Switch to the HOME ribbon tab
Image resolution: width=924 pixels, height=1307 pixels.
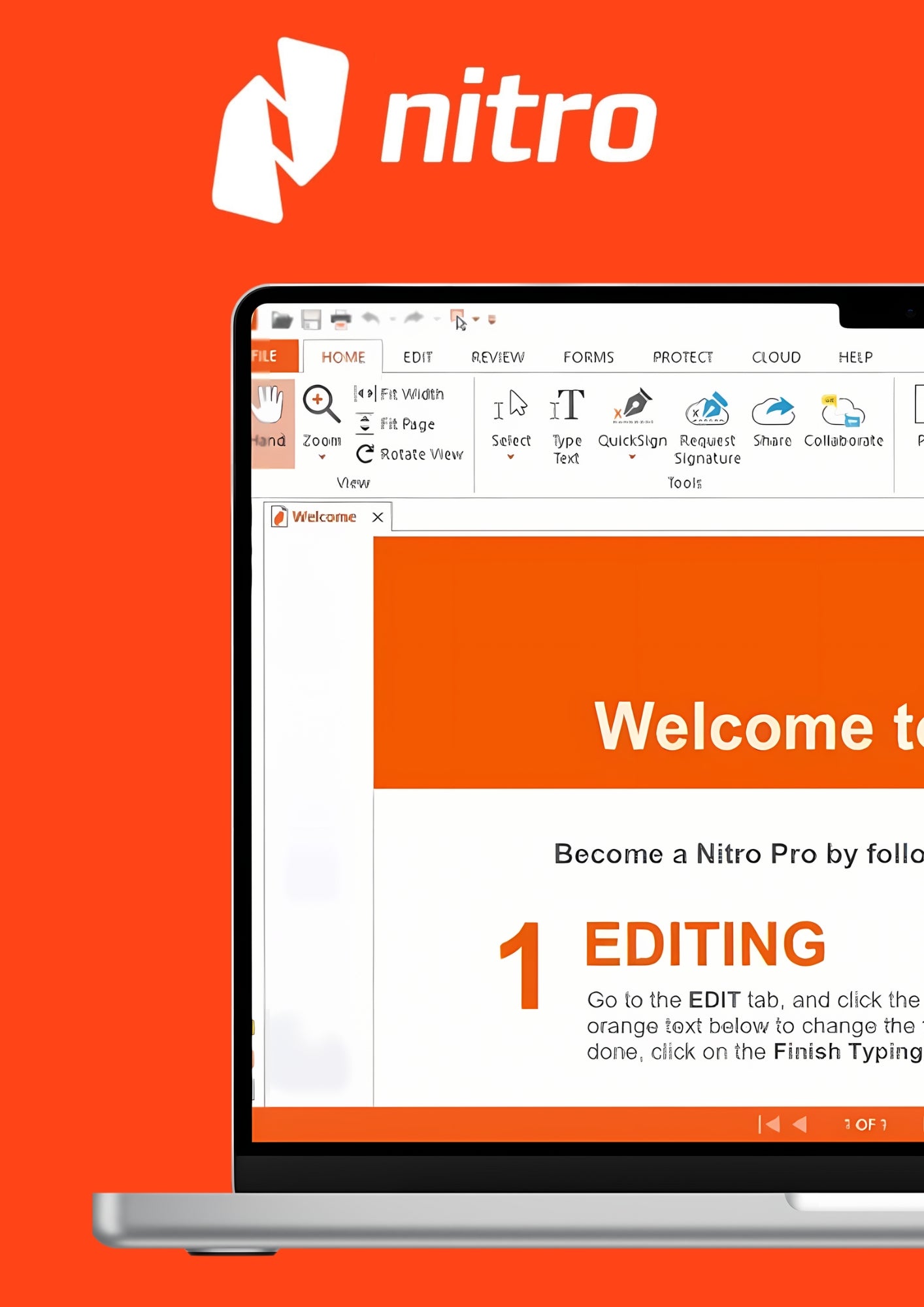pyautogui.click(x=343, y=357)
